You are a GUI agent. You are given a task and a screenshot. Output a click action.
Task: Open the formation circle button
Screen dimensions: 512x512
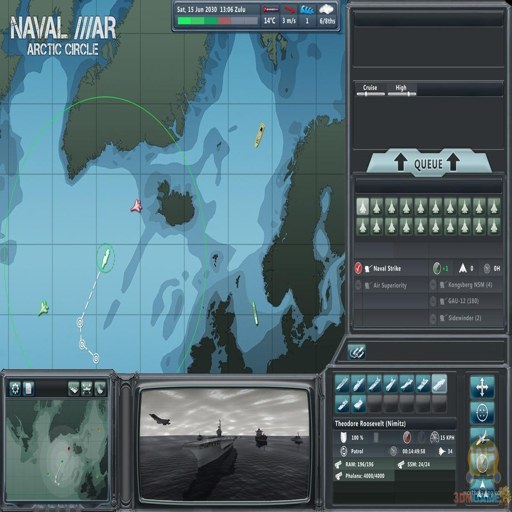coord(482,413)
